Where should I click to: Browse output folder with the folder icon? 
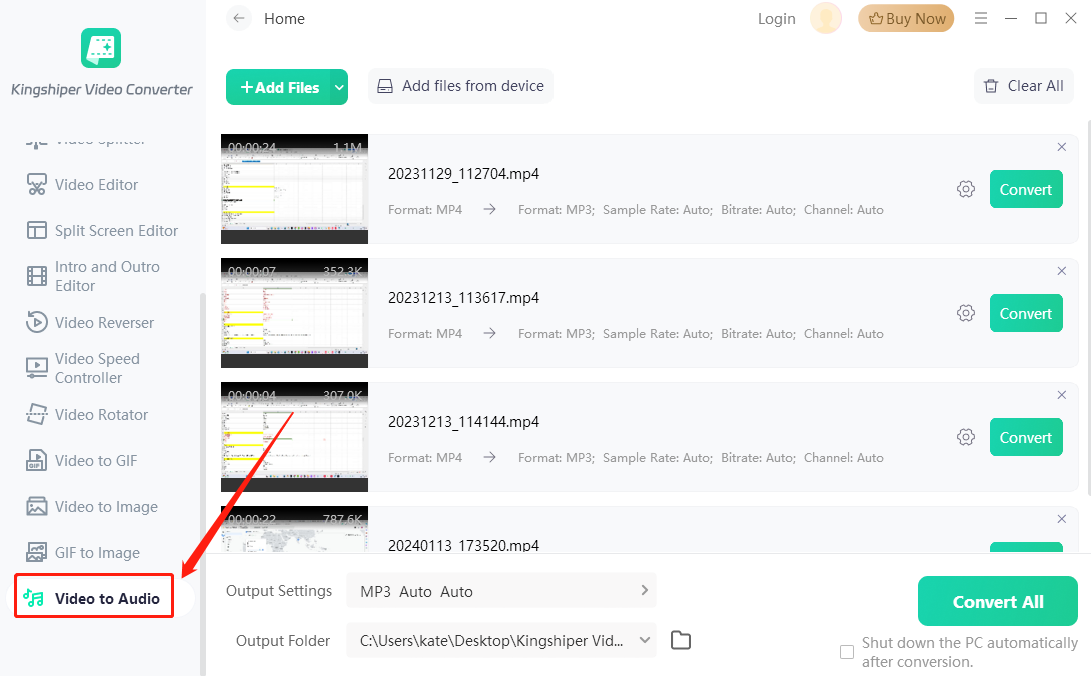pos(680,640)
